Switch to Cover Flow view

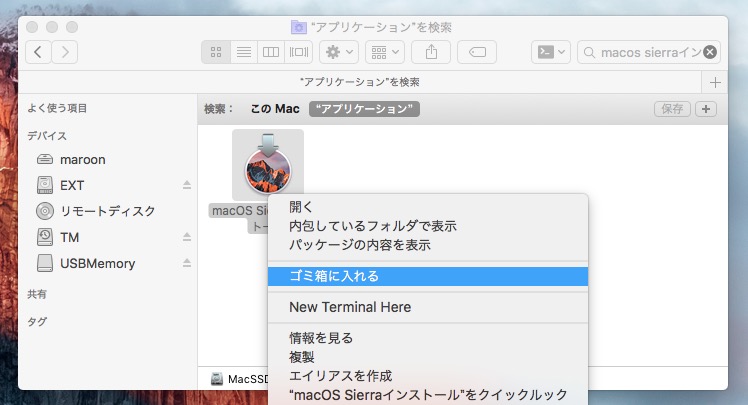[x=299, y=51]
